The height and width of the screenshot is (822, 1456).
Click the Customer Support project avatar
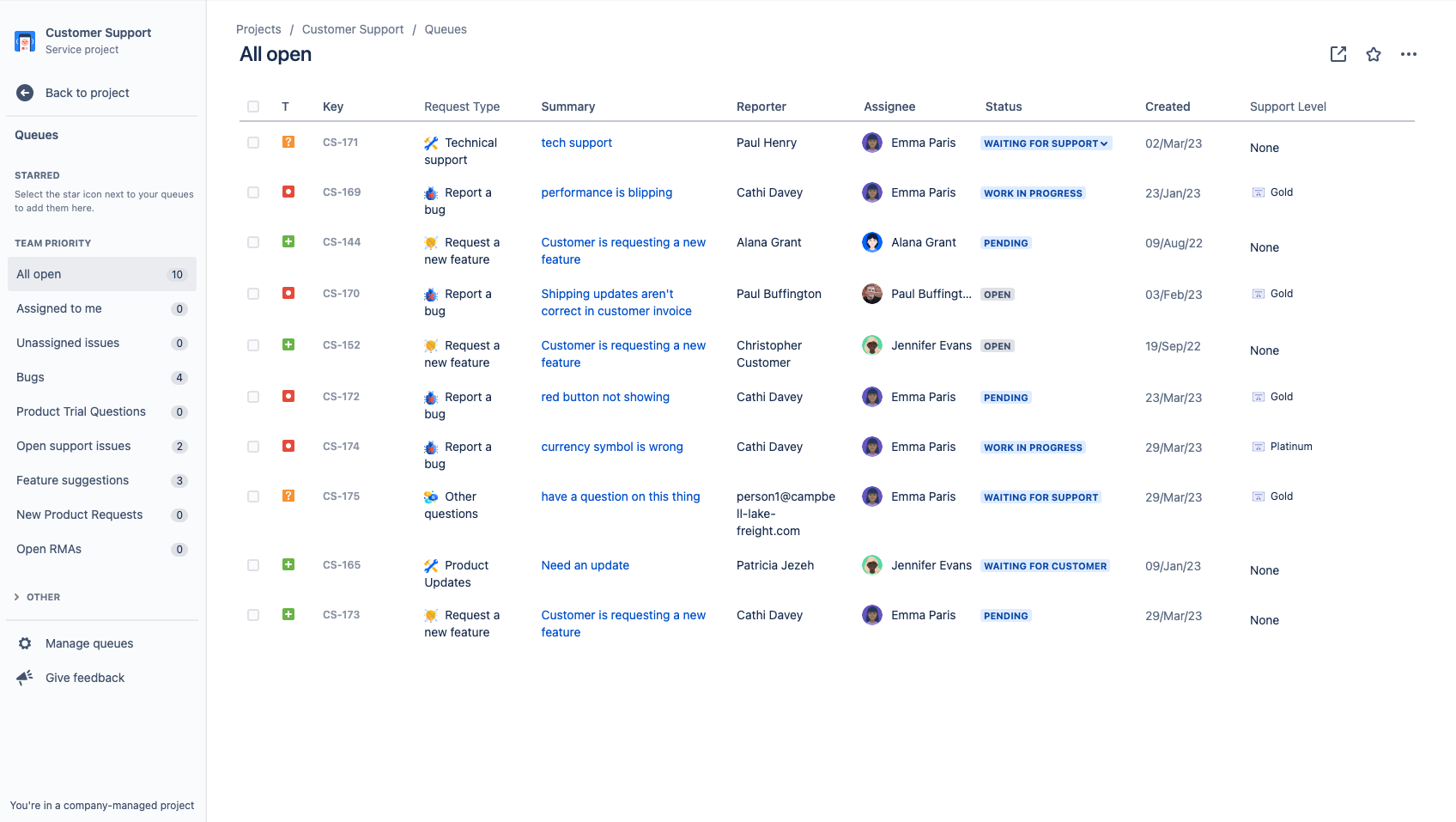click(x=25, y=40)
